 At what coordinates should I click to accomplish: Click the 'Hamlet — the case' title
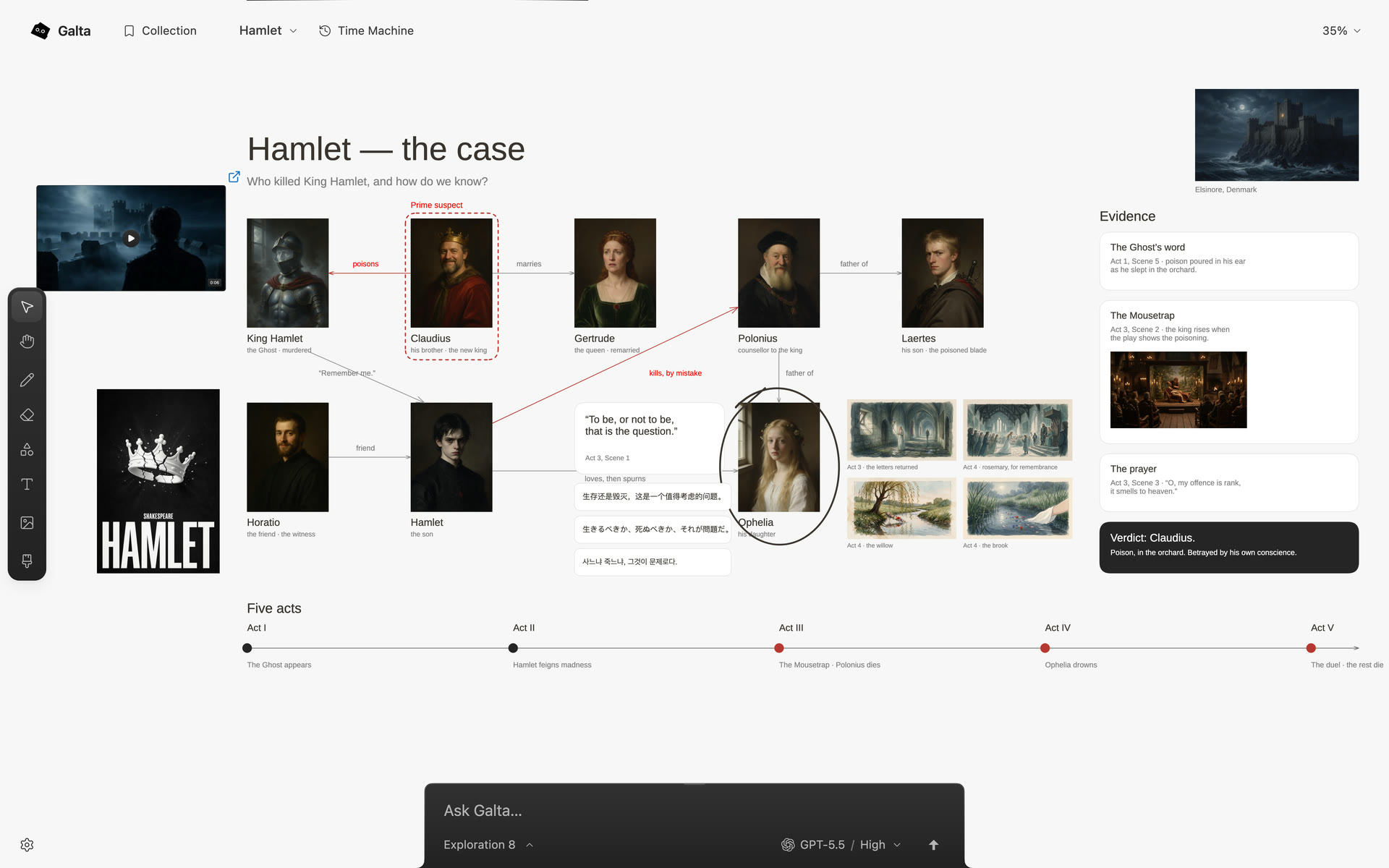[386, 149]
